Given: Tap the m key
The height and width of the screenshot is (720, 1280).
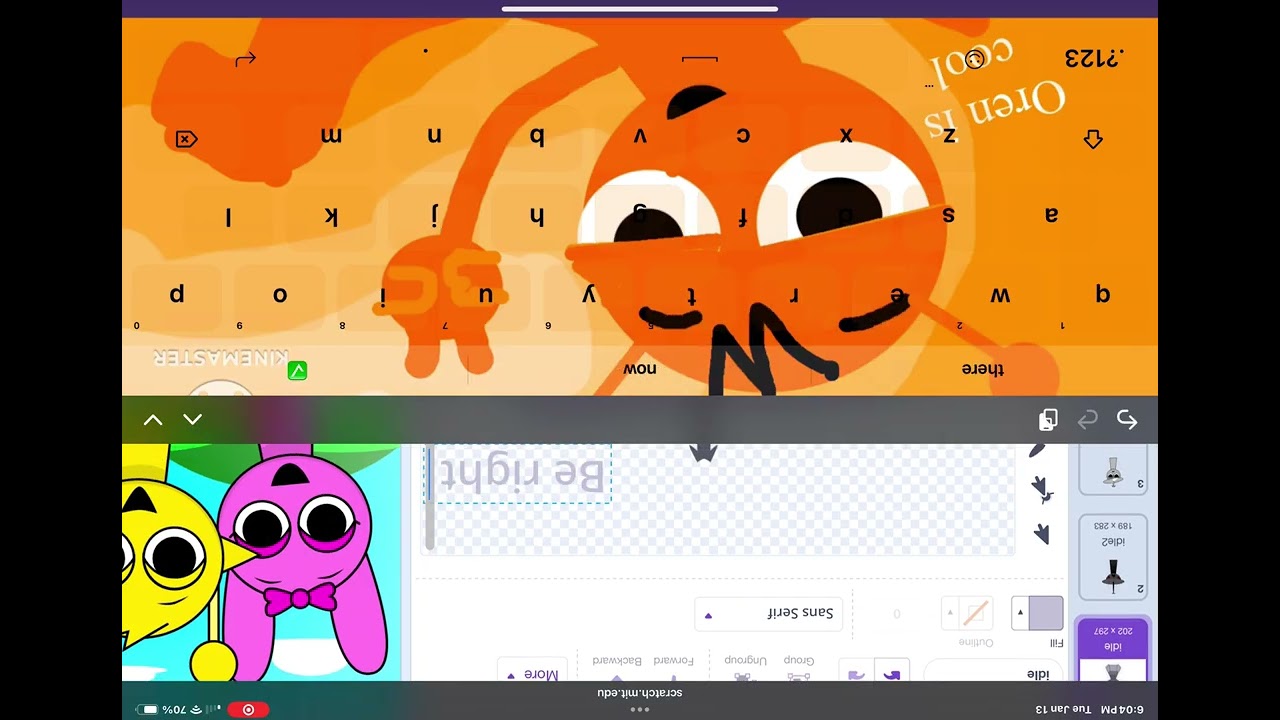Looking at the screenshot, I should click(331, 136).
